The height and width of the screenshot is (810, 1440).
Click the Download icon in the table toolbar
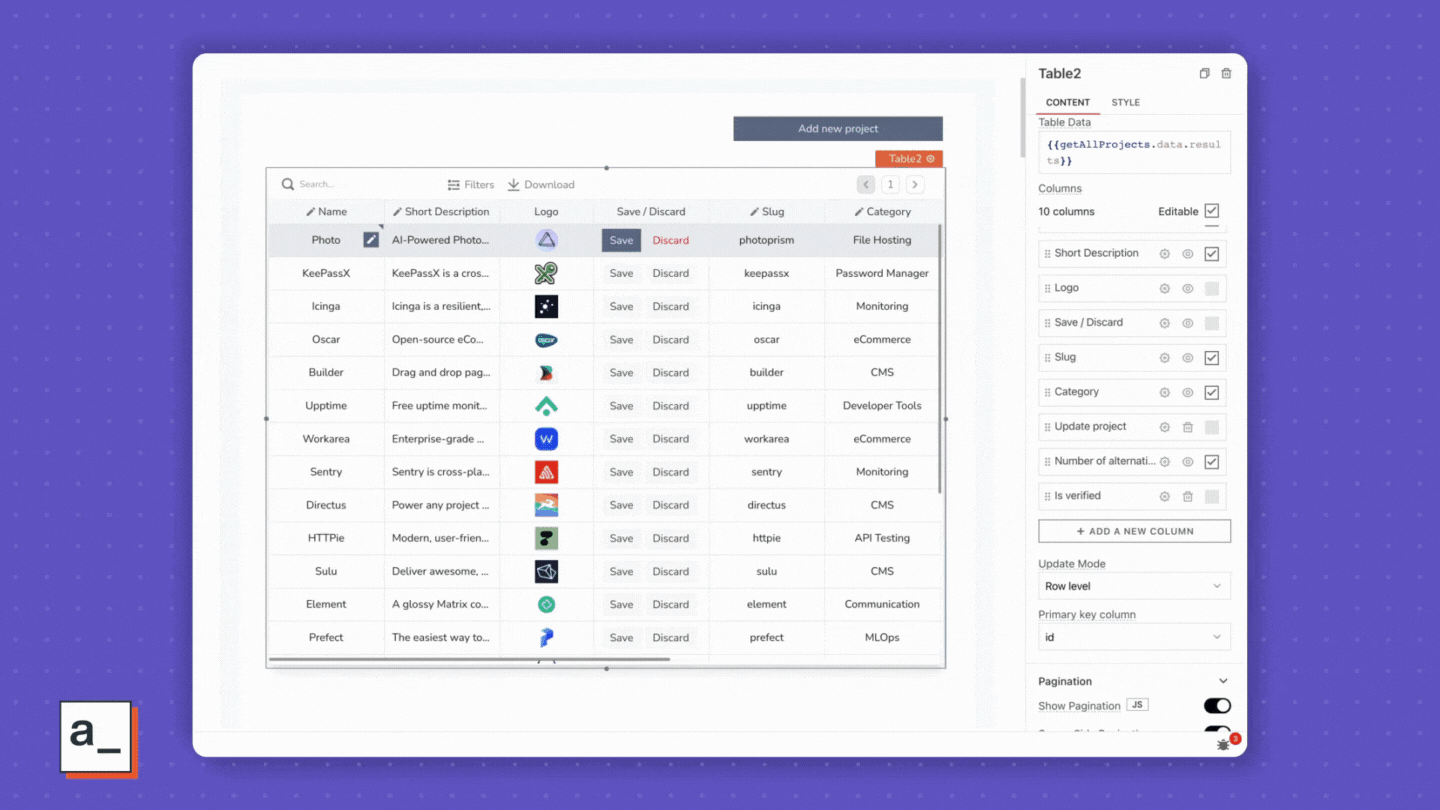point(514,185)
